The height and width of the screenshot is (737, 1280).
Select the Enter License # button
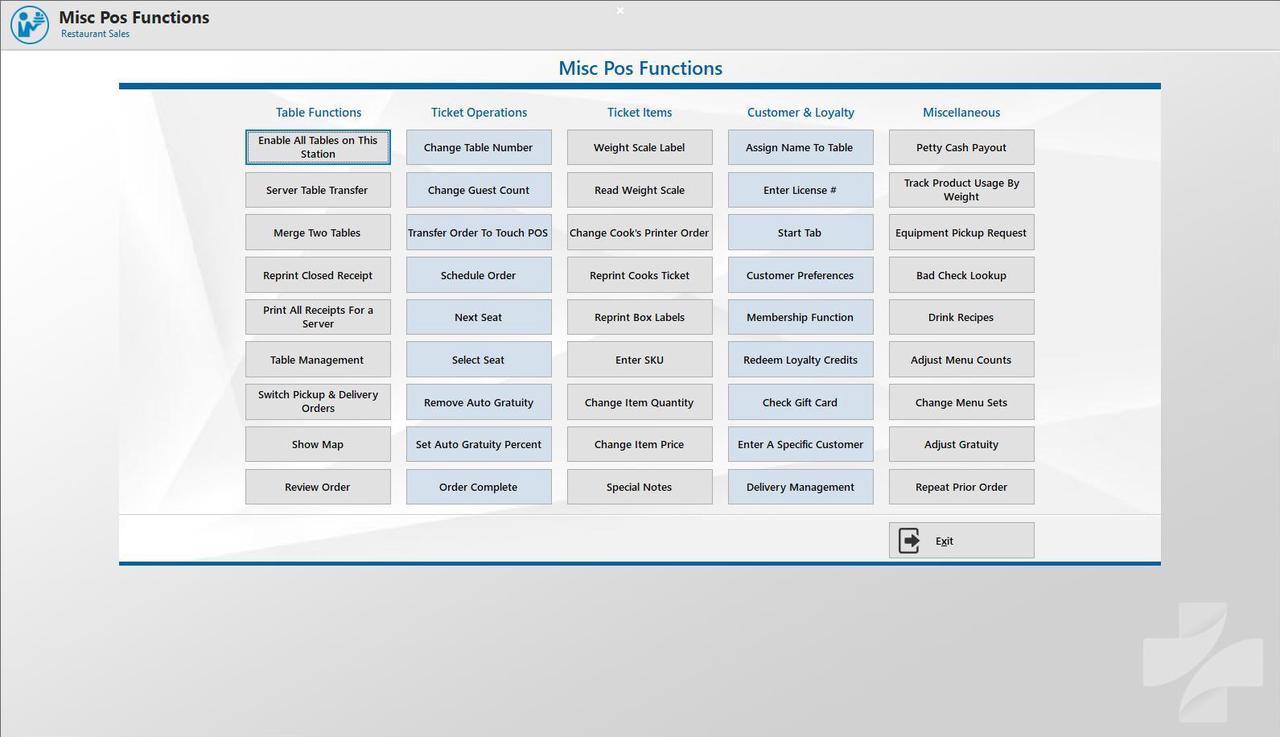(801, 190)
